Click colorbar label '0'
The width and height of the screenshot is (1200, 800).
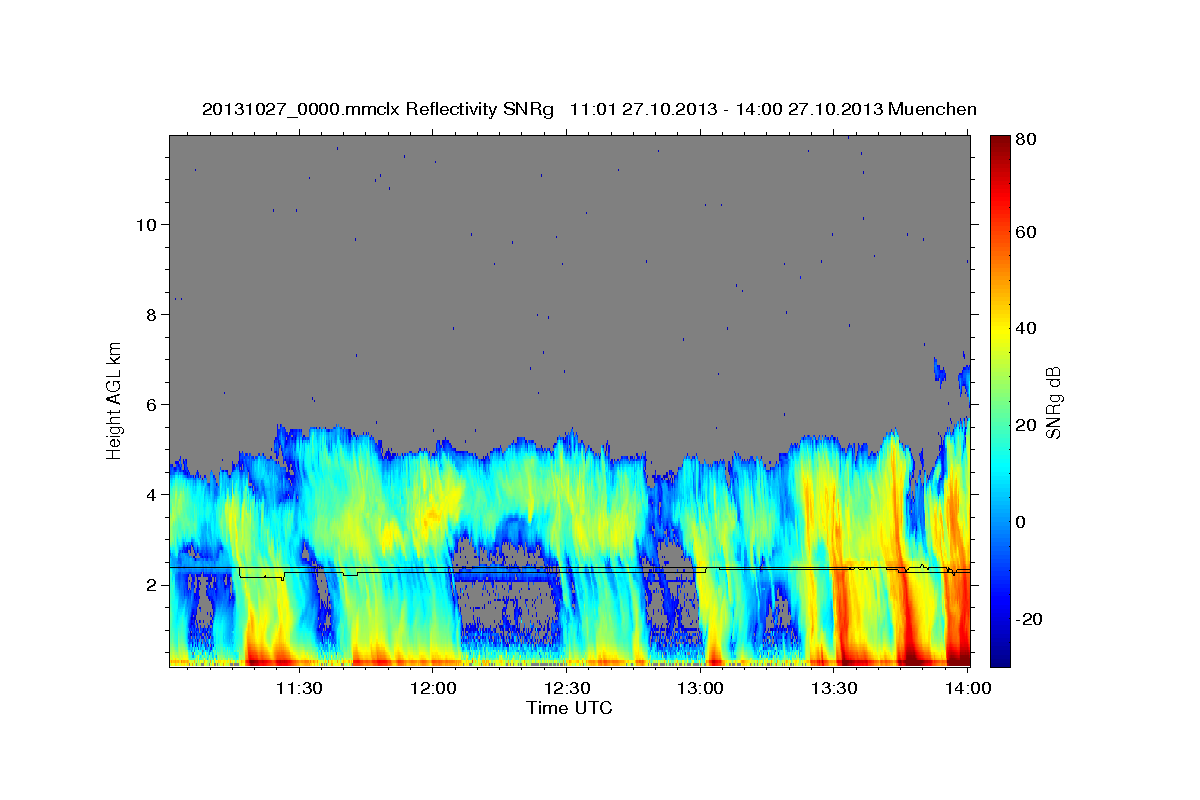[1022, 522]
